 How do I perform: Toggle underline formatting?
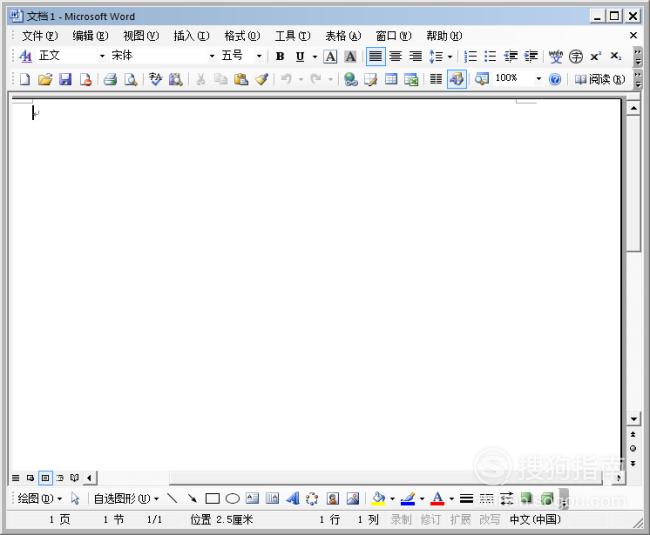click(x=300, y=56)
